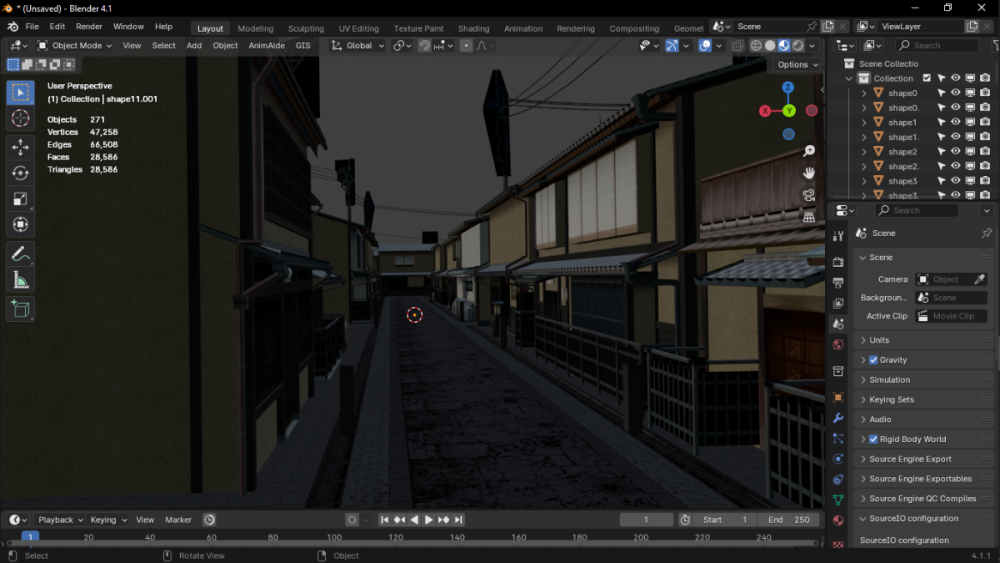Click the viewport Options button
Screen dimensions: 1000x563
click(x=797, y=64)
